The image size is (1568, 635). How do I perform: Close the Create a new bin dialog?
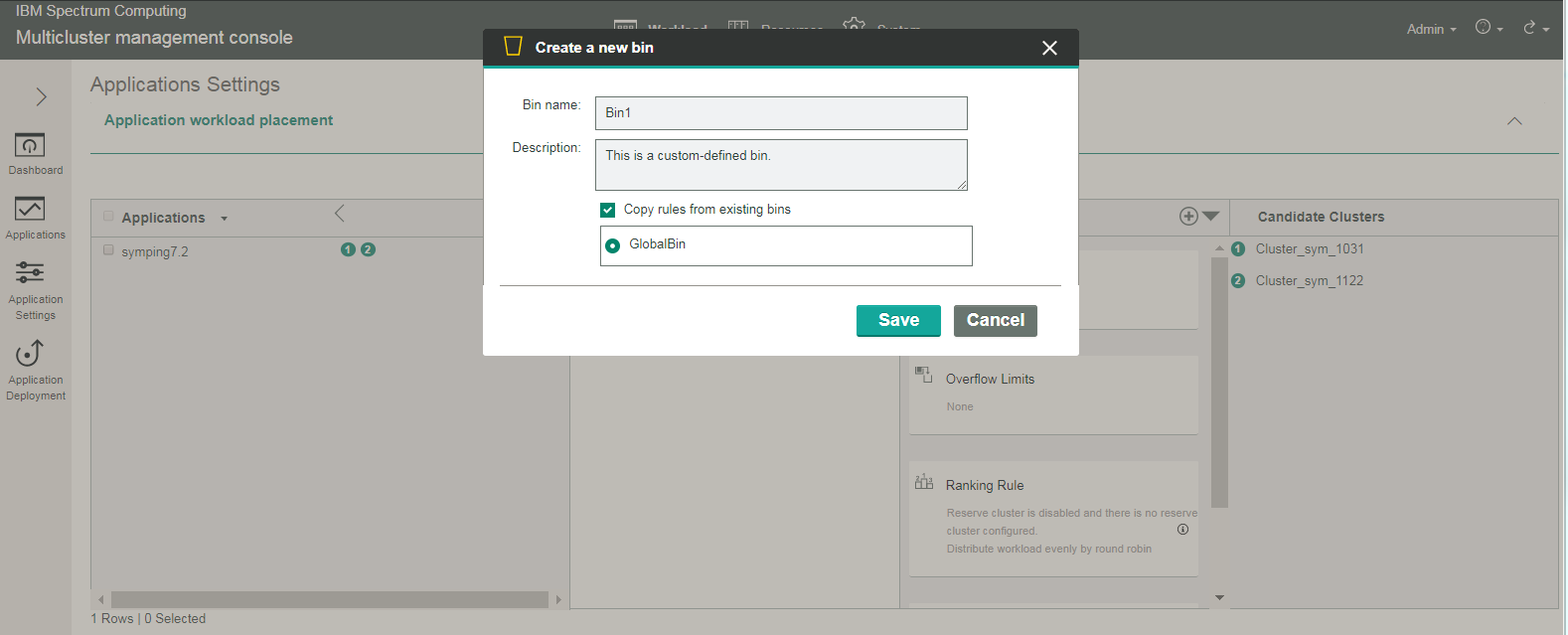(1049, 48)
